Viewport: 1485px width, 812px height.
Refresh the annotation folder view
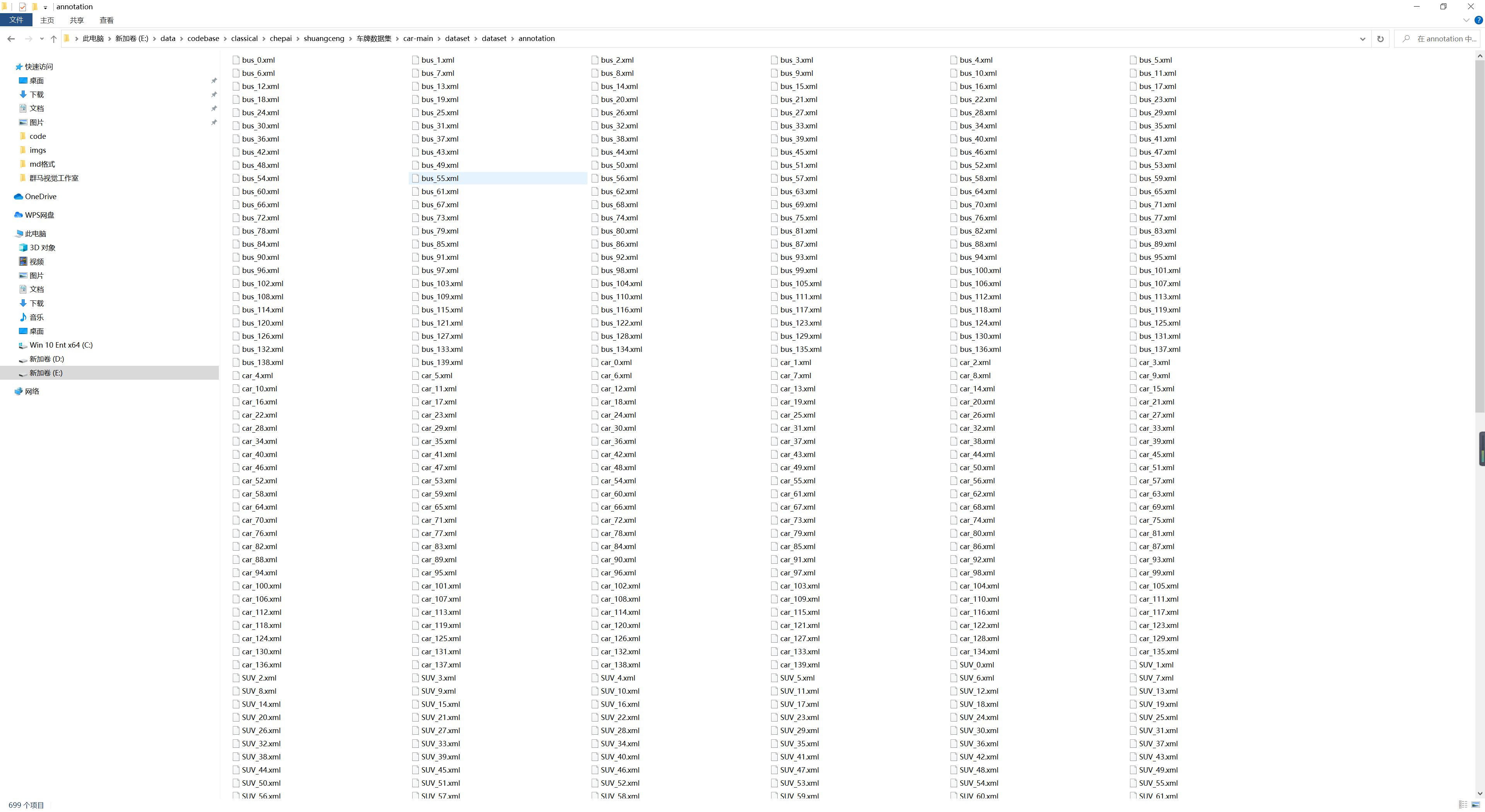click(x=1380, y=39)
